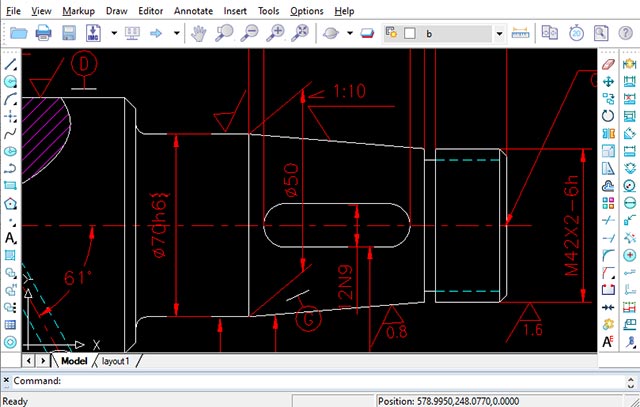Click the M42X2-6h dimension text

pyautogui.click(x=572, y=226)
